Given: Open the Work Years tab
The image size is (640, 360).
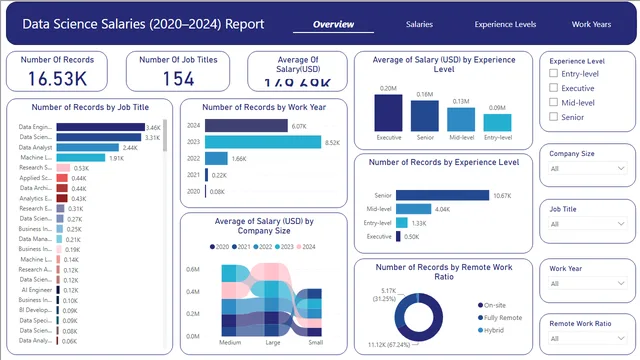Looking at the screenshot, I should (591, 24).
